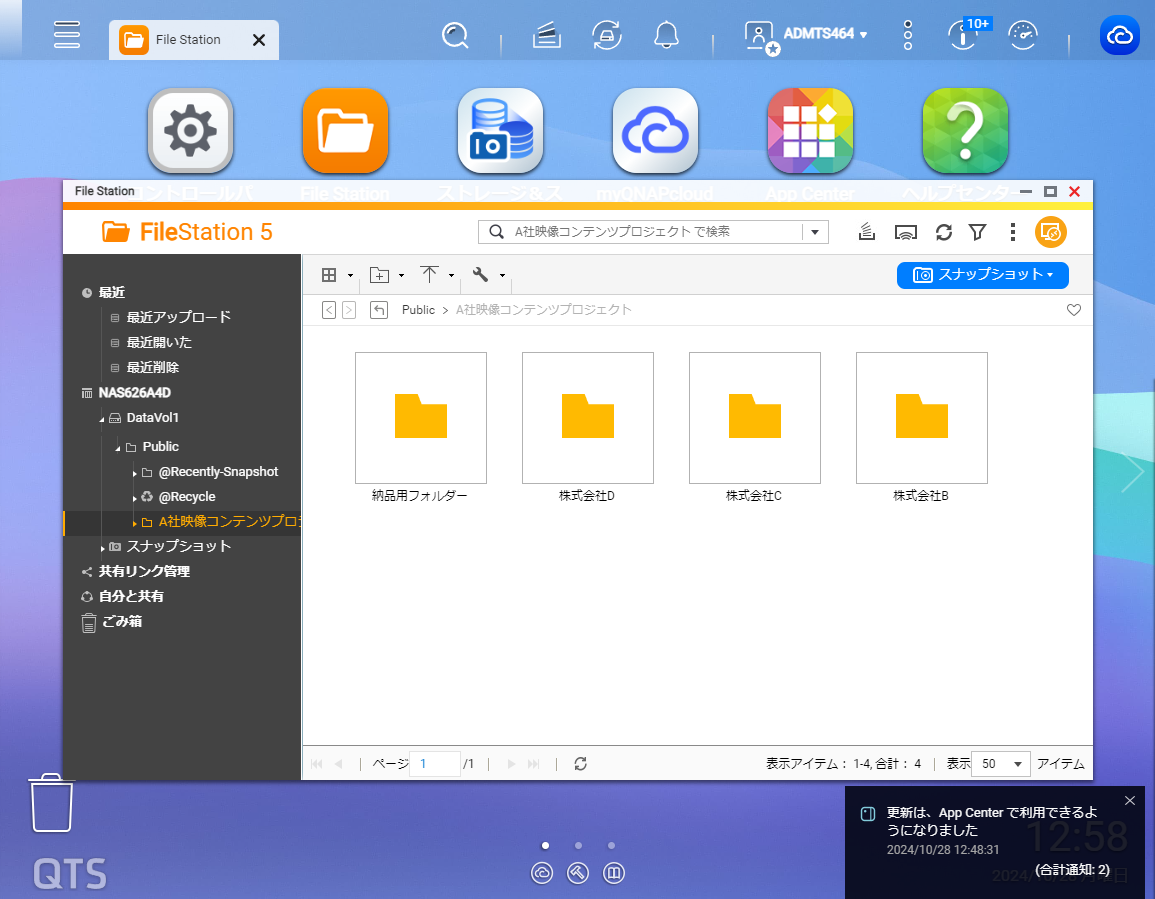
Task: Add current folder to favorites heart icon
Action: pyautogui.click(x=1074, y=310)
